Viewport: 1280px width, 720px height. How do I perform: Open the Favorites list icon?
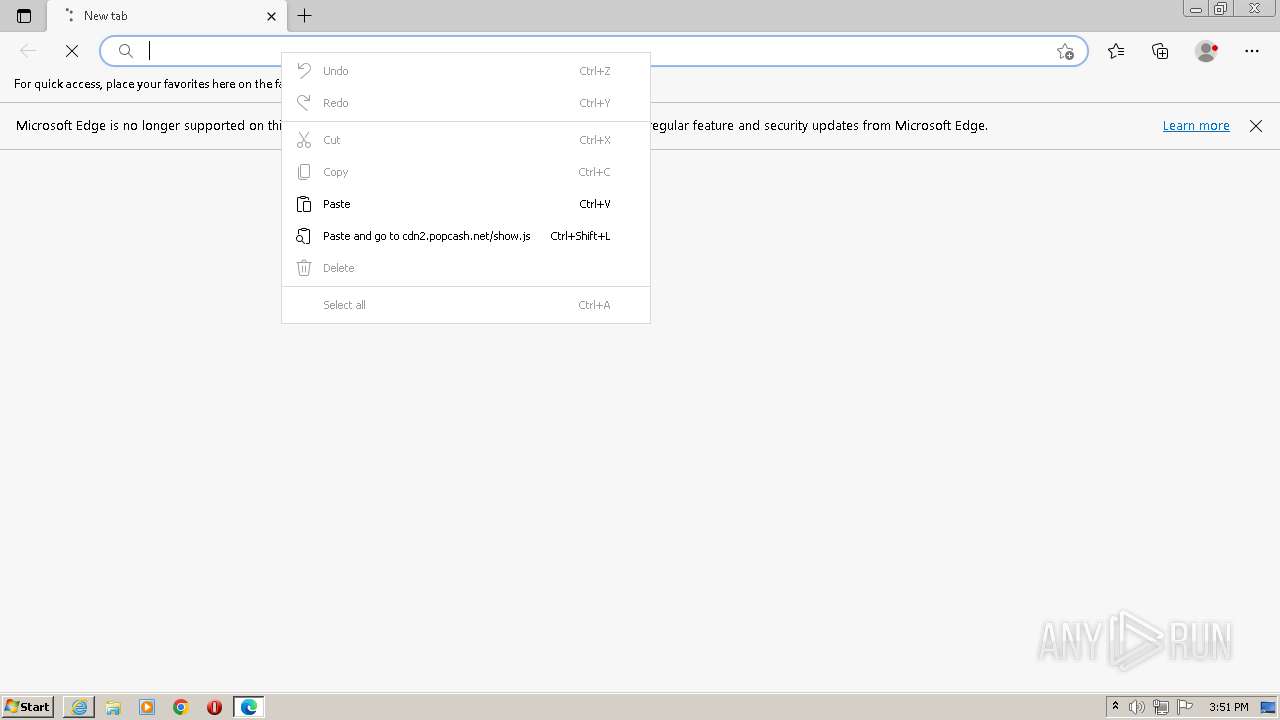[1116, 51]
